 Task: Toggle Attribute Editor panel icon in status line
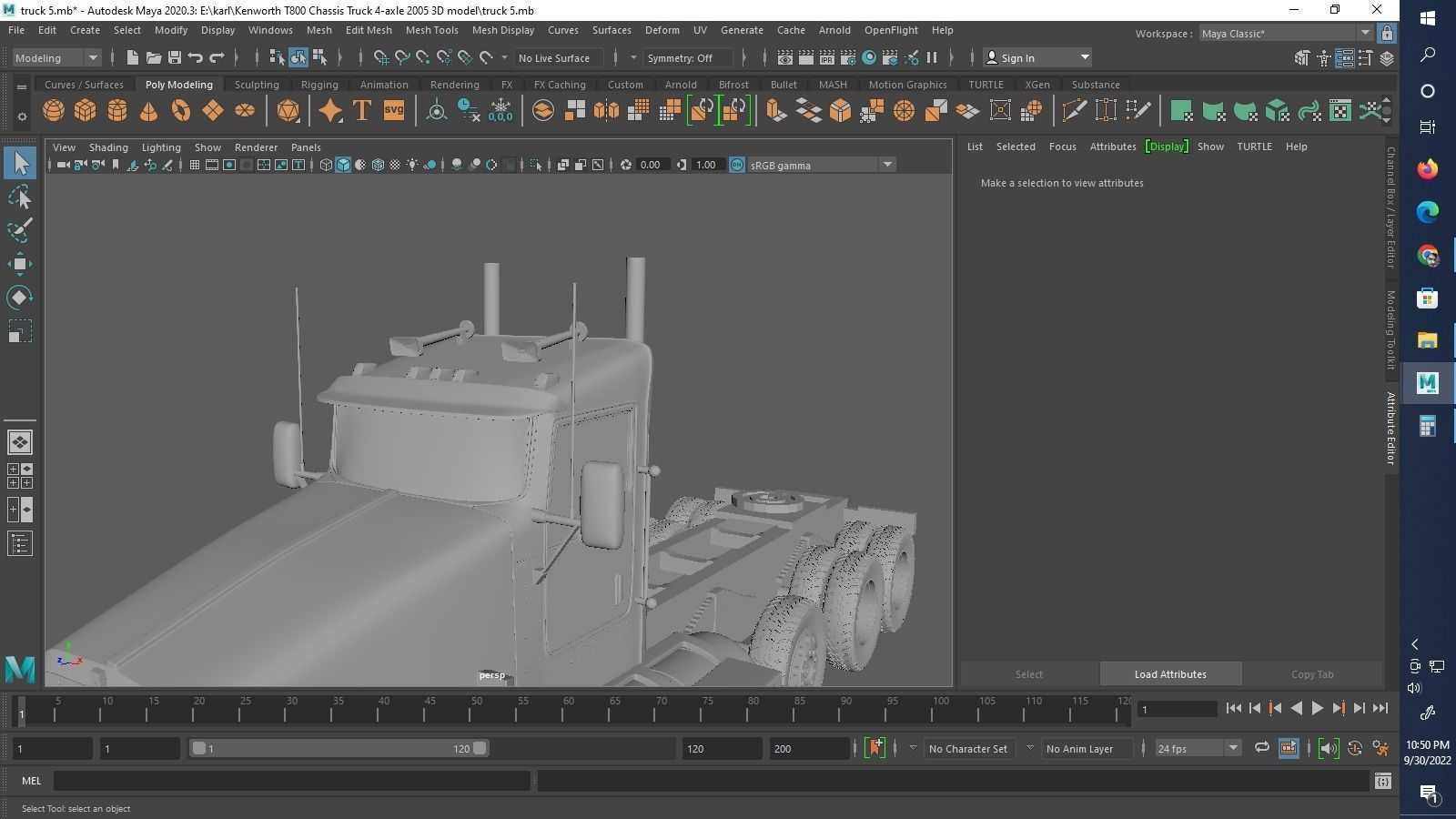point(1344,57)
